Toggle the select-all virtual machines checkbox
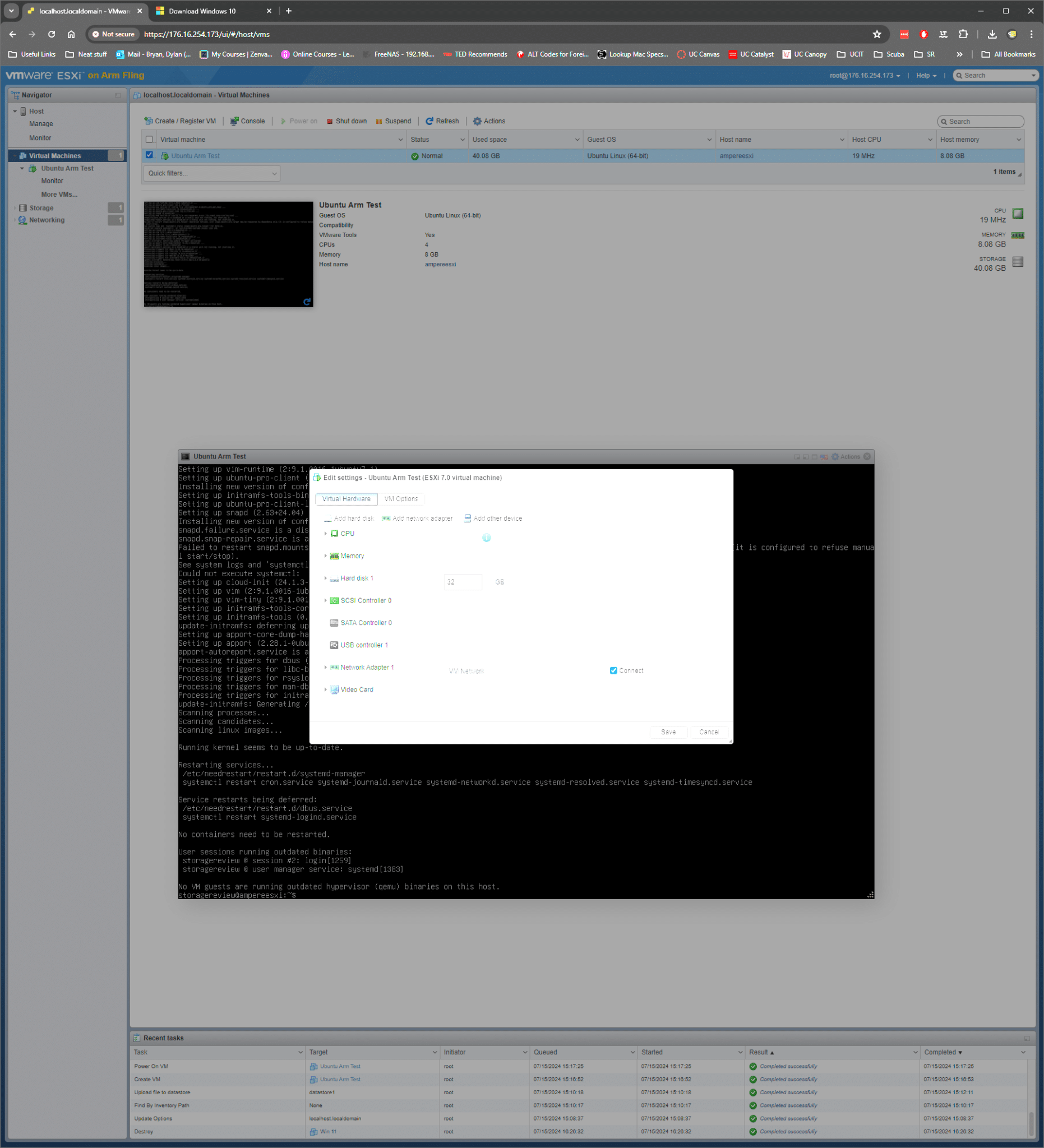The height and width of the screenshot is (1148, 1044). 149,140
